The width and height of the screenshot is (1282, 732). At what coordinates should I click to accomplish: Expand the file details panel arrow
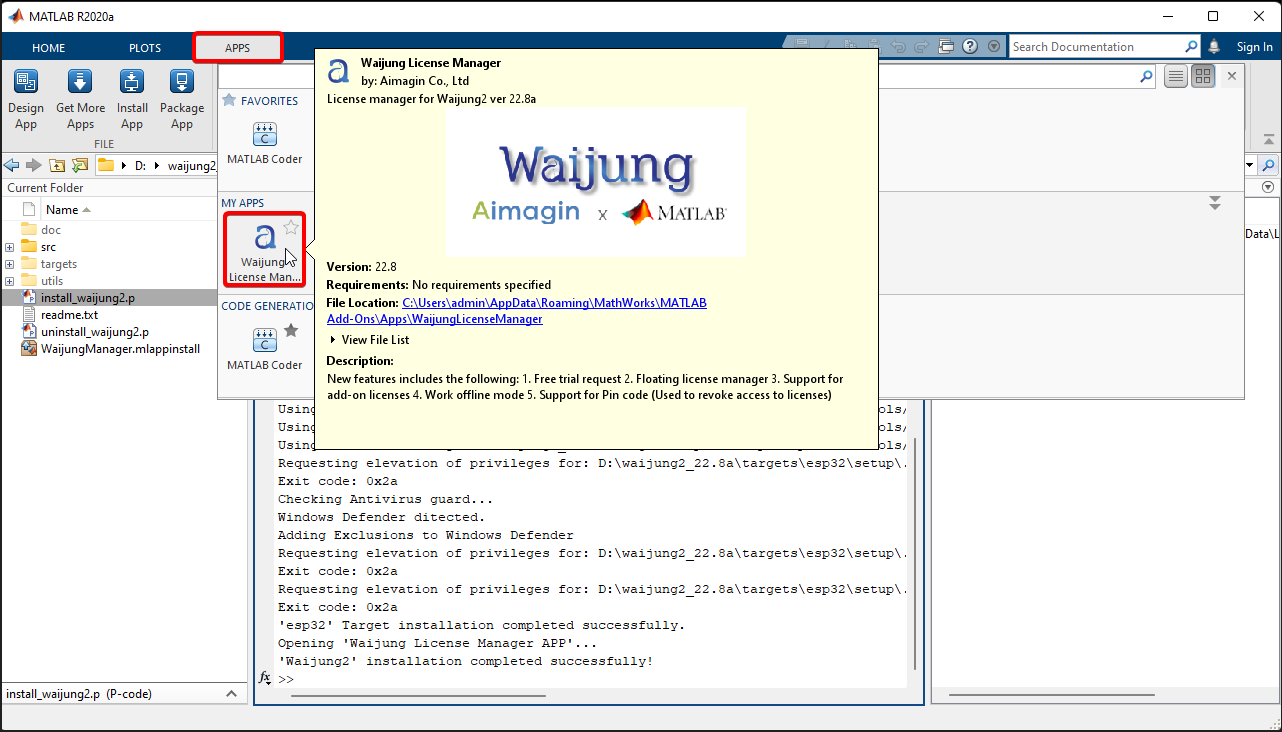[231, 694]
